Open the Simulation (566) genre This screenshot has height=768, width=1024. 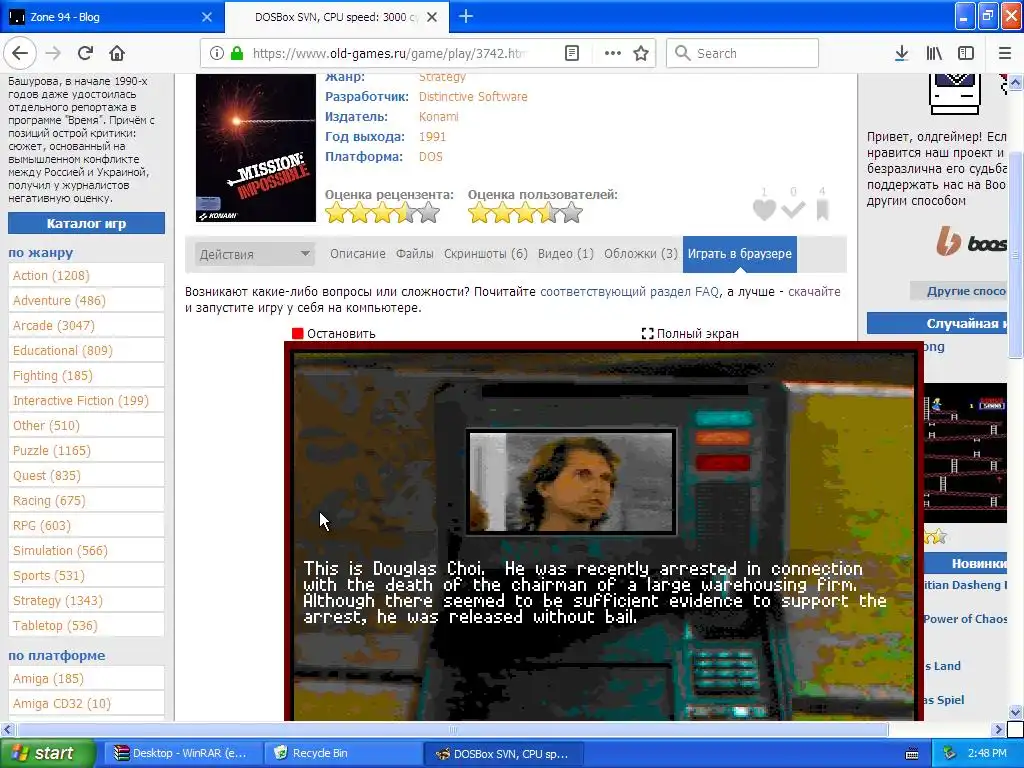86,551
